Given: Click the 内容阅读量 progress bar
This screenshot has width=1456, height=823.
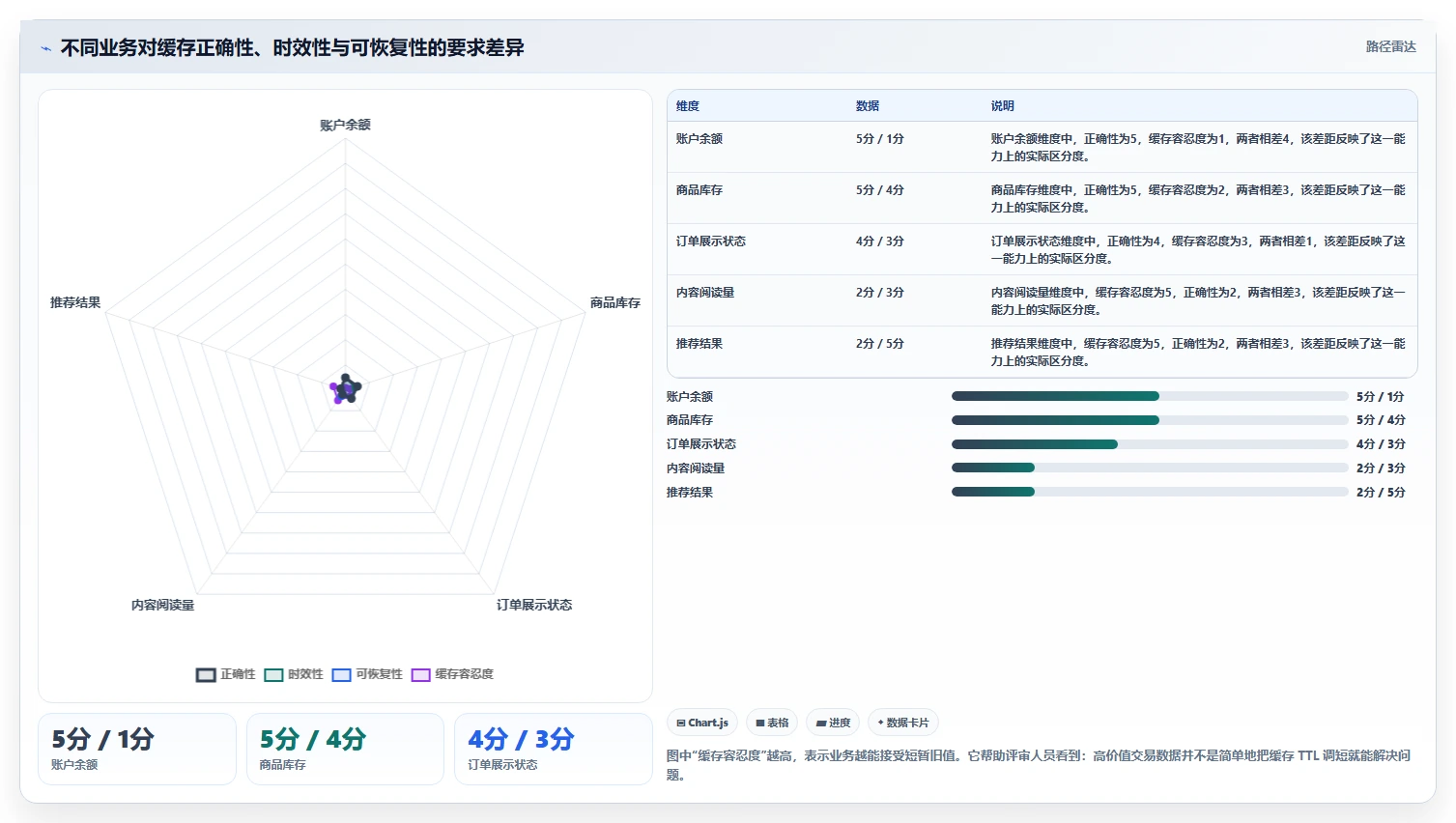Looking at the screenshot, I should point(1150,468).
